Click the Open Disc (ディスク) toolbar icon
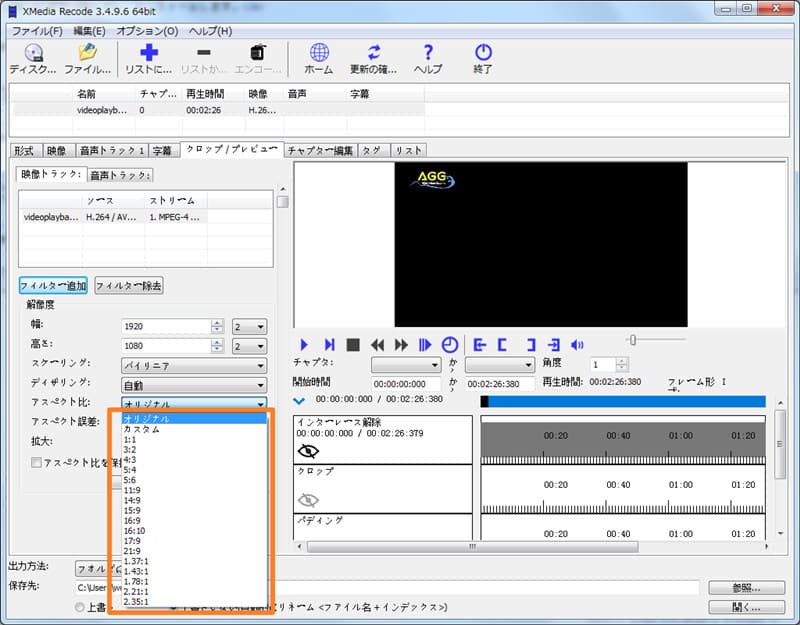The image size is (800, 625). click(x=33, y=54)
